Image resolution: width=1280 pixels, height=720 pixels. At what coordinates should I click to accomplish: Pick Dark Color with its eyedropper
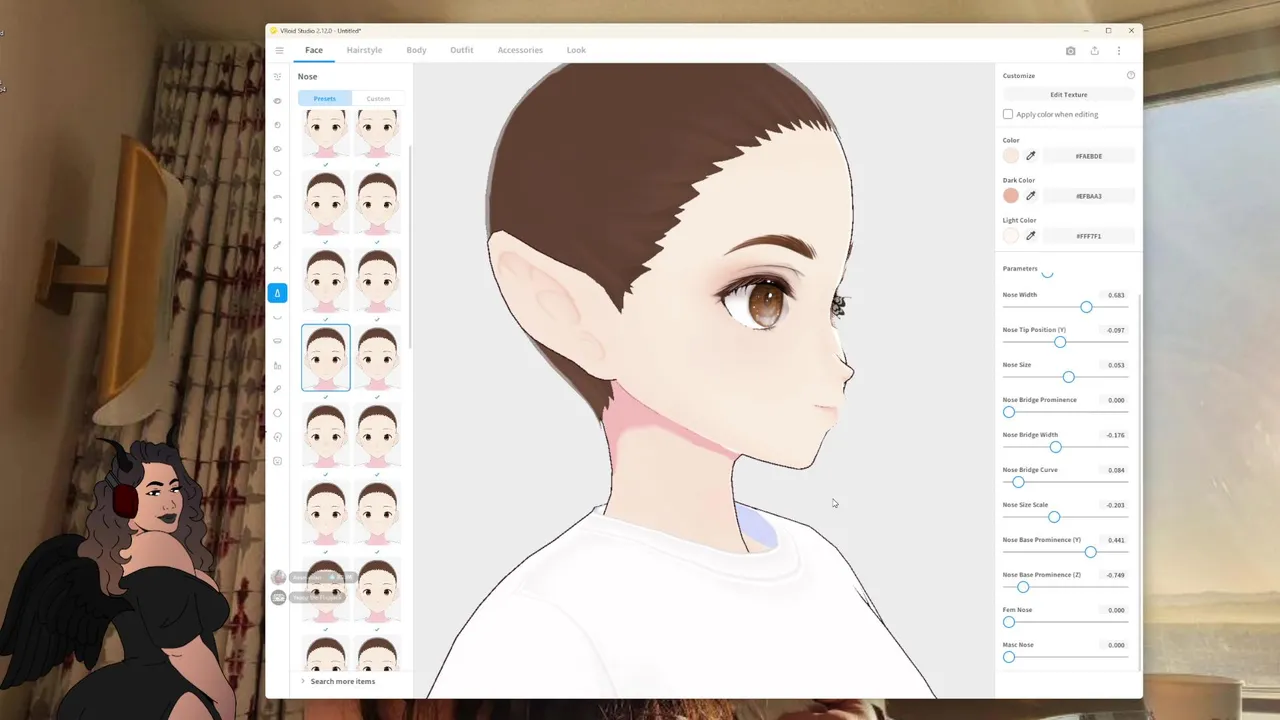click(x=1031, y=196)
